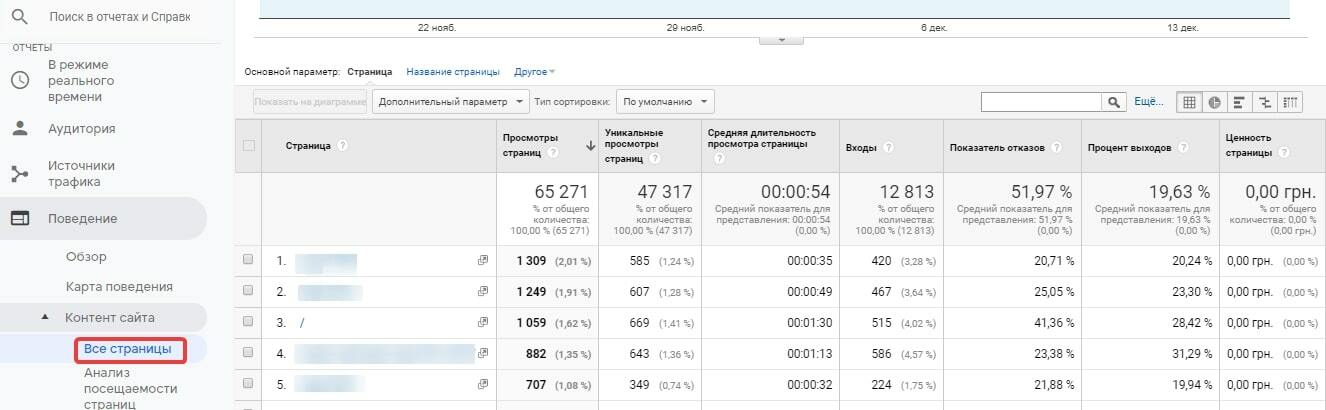
Task: Open Behavior section panel icon
Action: pos(19,218)
